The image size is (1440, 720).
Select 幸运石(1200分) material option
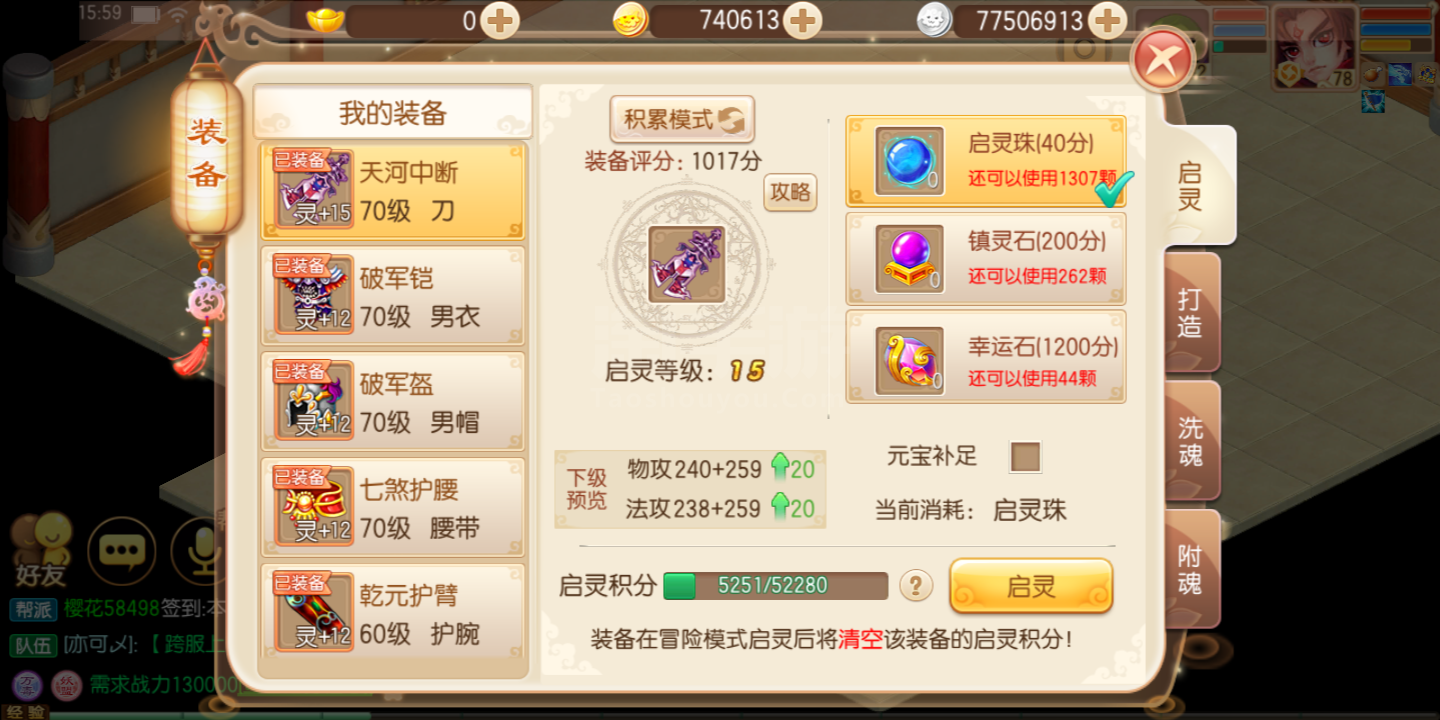[986, 357]
